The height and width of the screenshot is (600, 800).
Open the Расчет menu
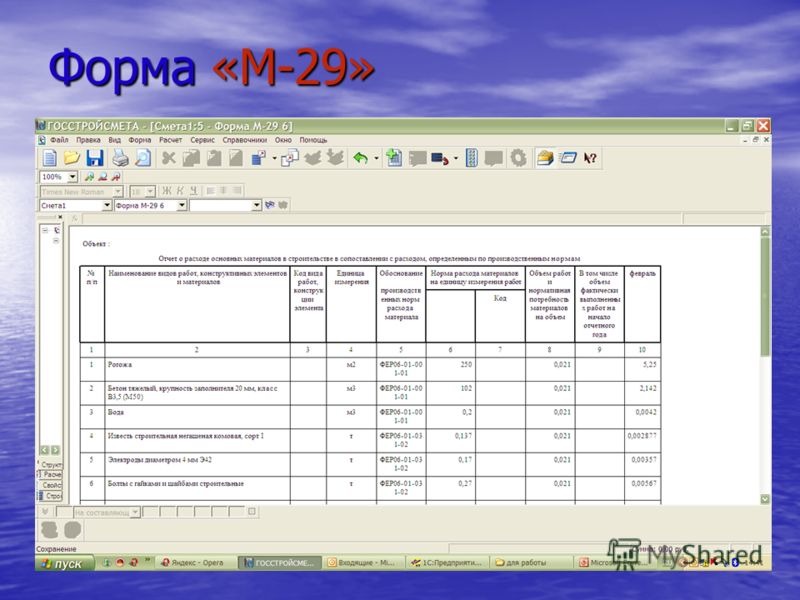[170, 140]
